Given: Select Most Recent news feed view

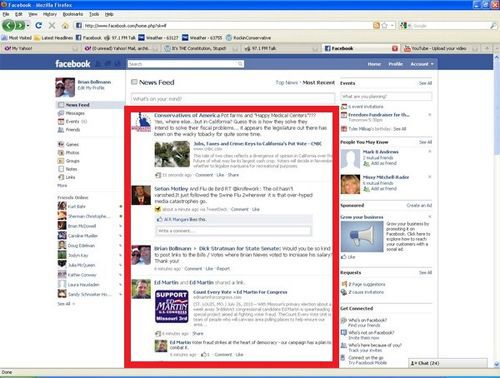Looking at the screenshot, I should pos(318,82).
